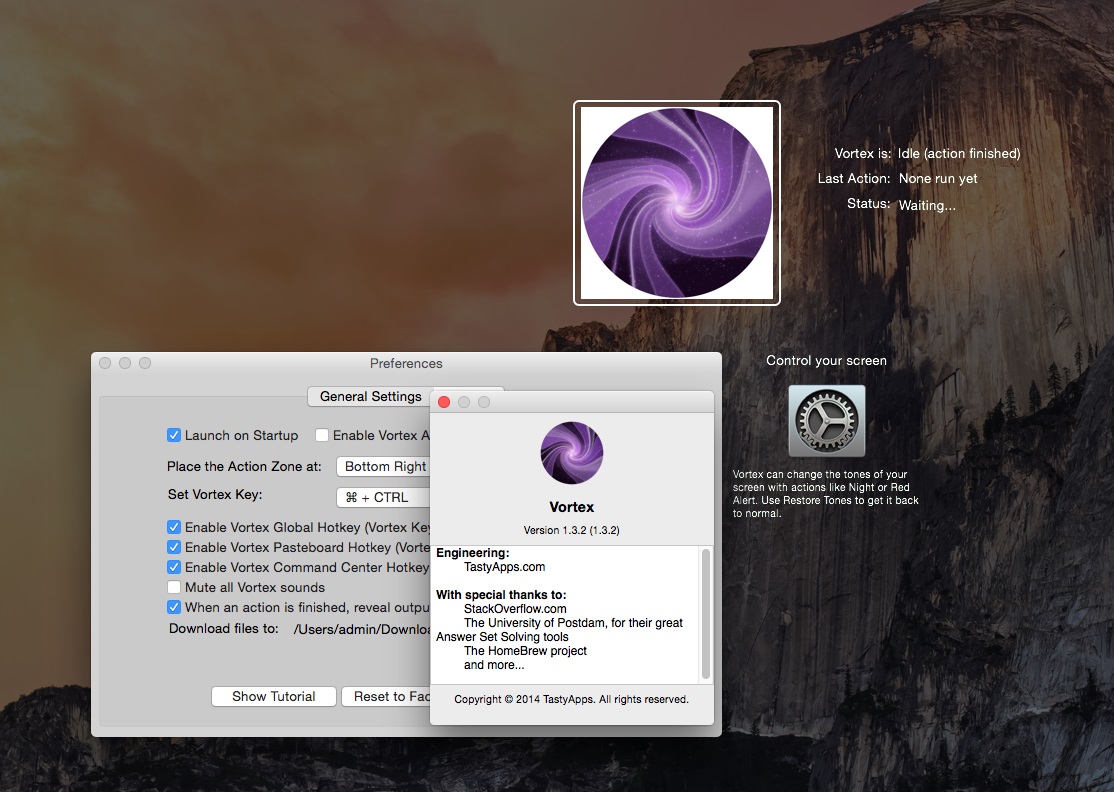Click the Download files path /Users/admin/Downloads
This screenshot has height=792, width=1114.
coord(362,629)
